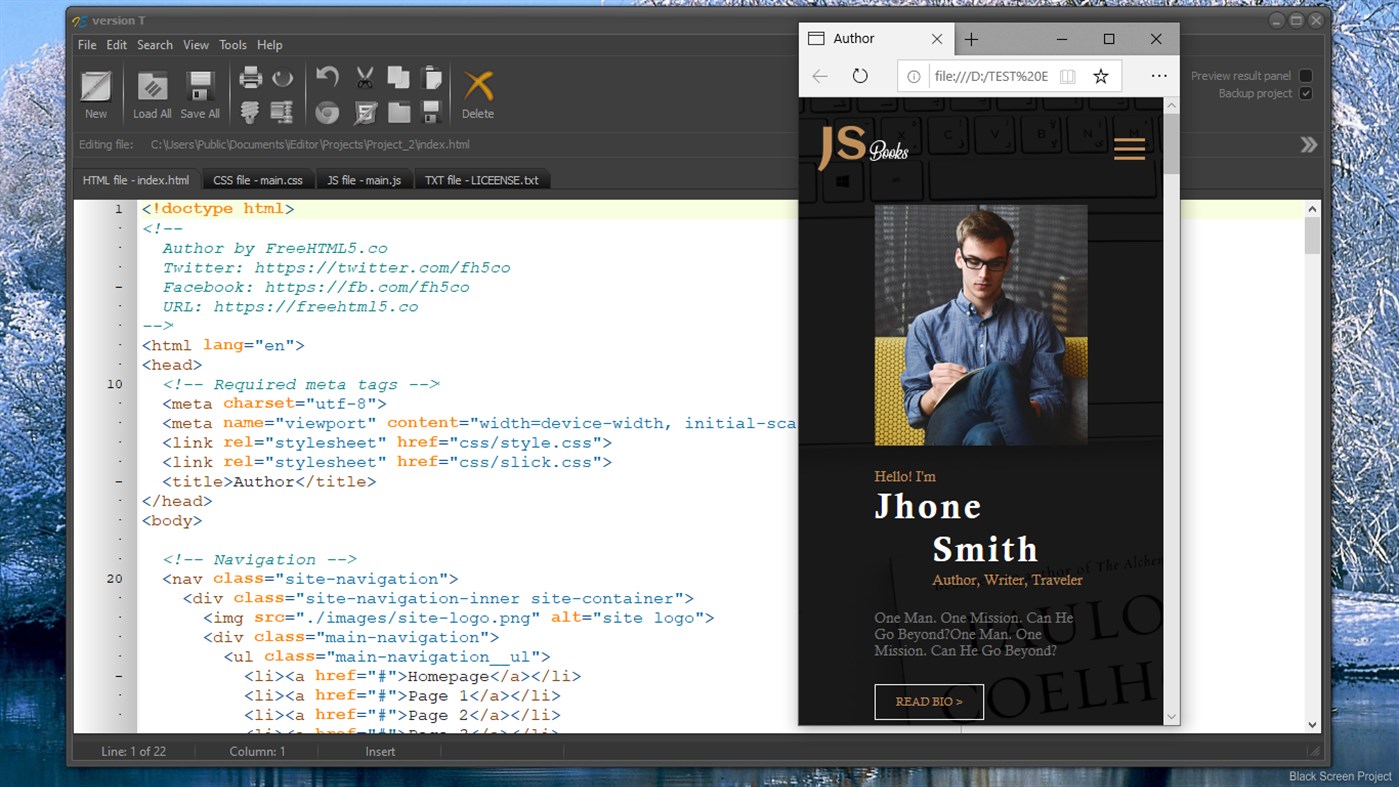Enable the Preview result panel checkbox
The width and height of the screenshot is (1399, 787).
click(x=1305, y=76)
